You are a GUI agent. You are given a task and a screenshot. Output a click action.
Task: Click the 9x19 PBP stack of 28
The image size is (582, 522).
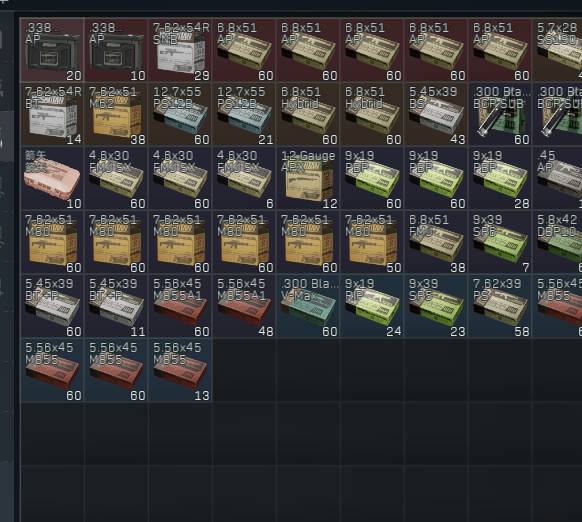(500, 179)
